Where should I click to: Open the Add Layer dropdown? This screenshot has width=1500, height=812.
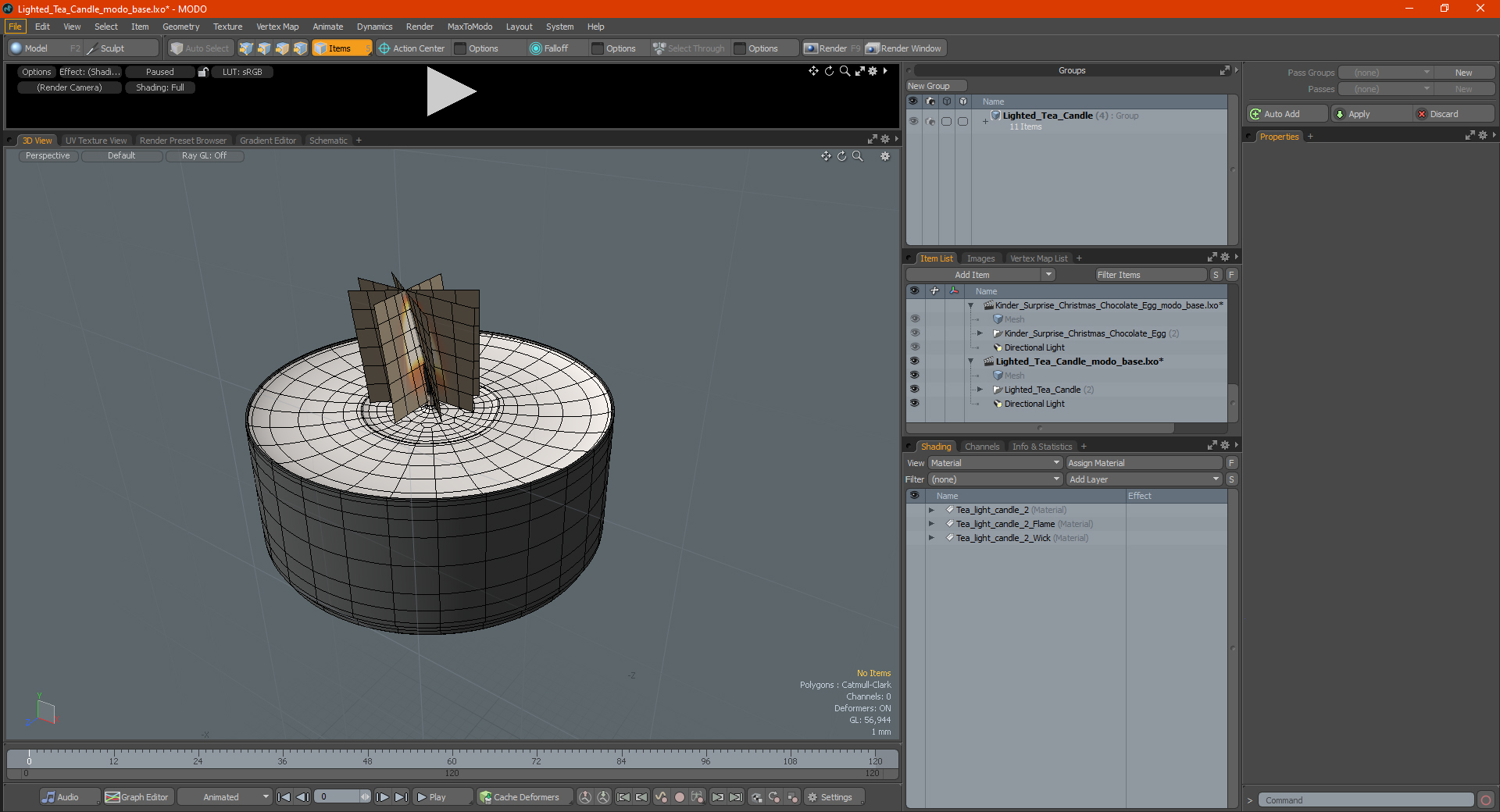(1143, 479)
